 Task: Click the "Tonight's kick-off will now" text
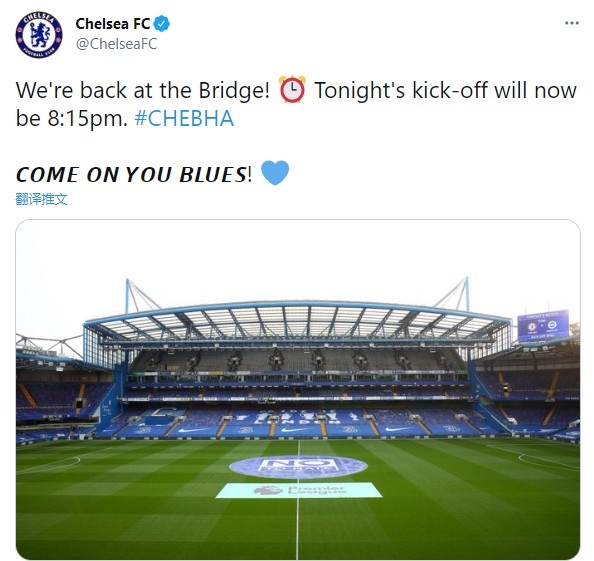point(446,91)
